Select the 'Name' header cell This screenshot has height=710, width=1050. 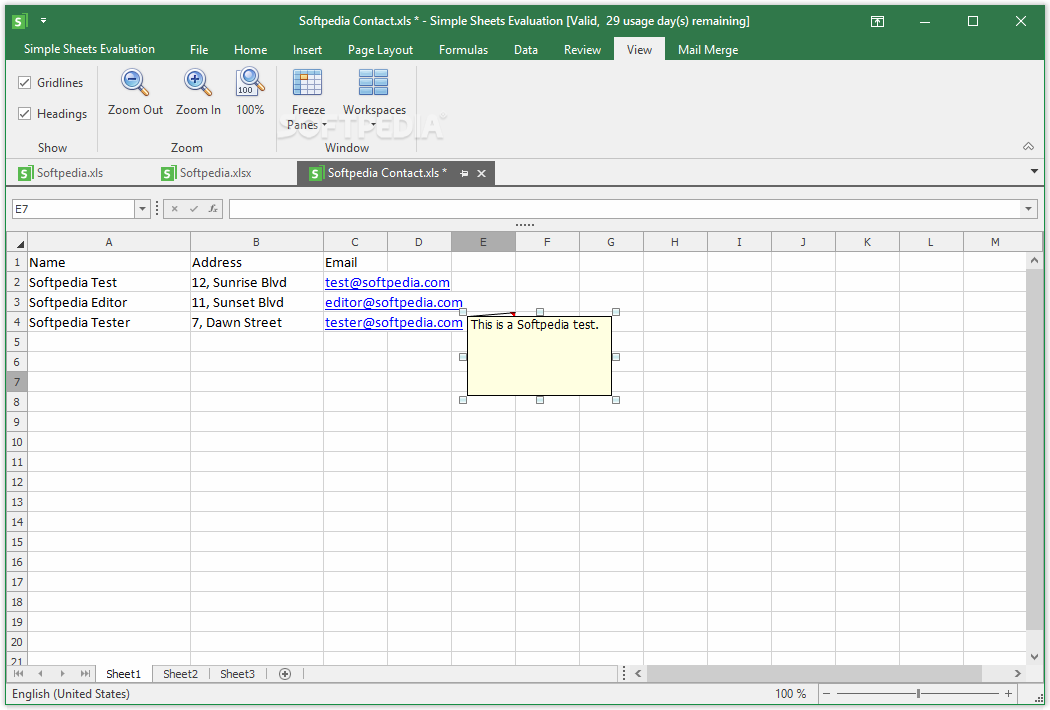pos(108,263)
